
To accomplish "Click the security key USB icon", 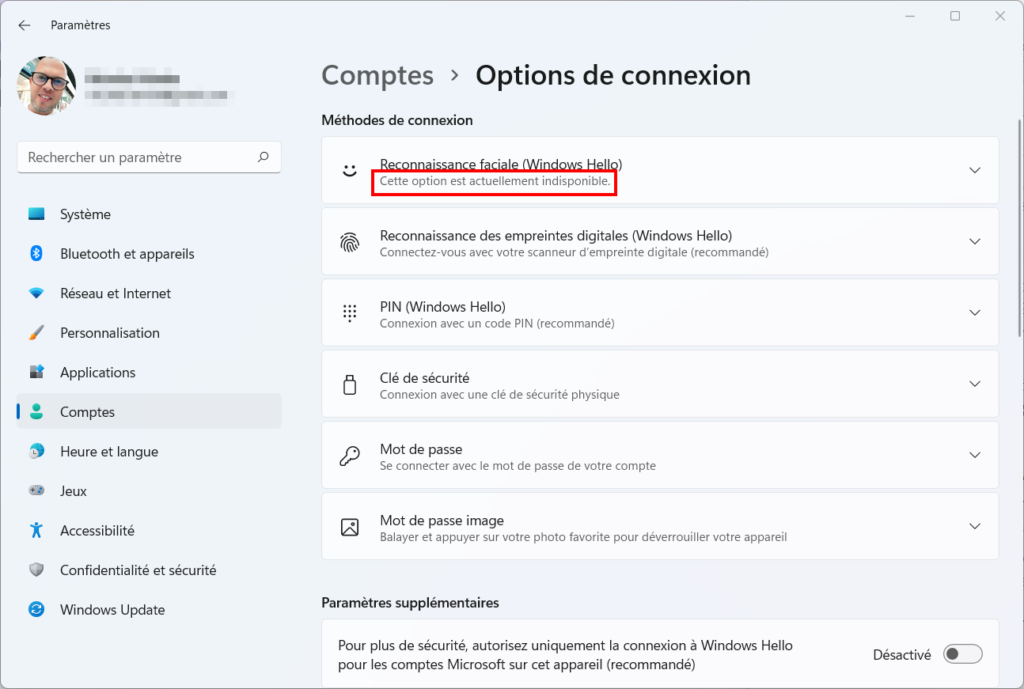I will tap(350, 385).
